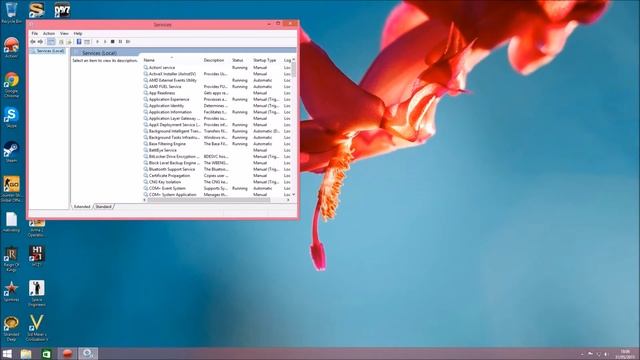Open the Recycle Bin desktop icon

(x=11, y=12)
